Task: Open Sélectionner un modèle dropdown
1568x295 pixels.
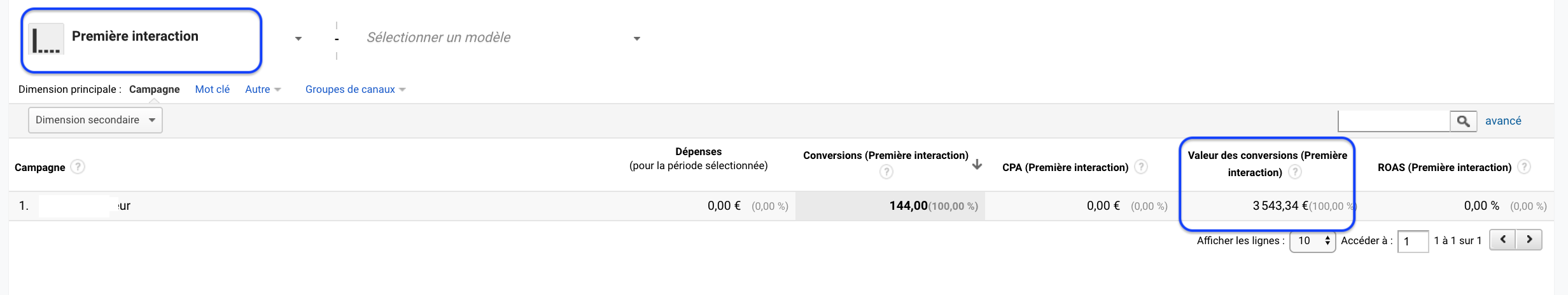Action: tap(503, 38)
